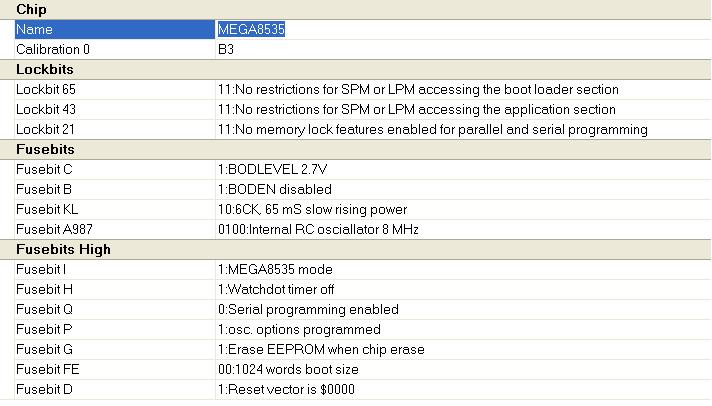The image size is (712, 406).
Task: Open the Erase EEPROM when chip erase value
Action: click(321, 349)
